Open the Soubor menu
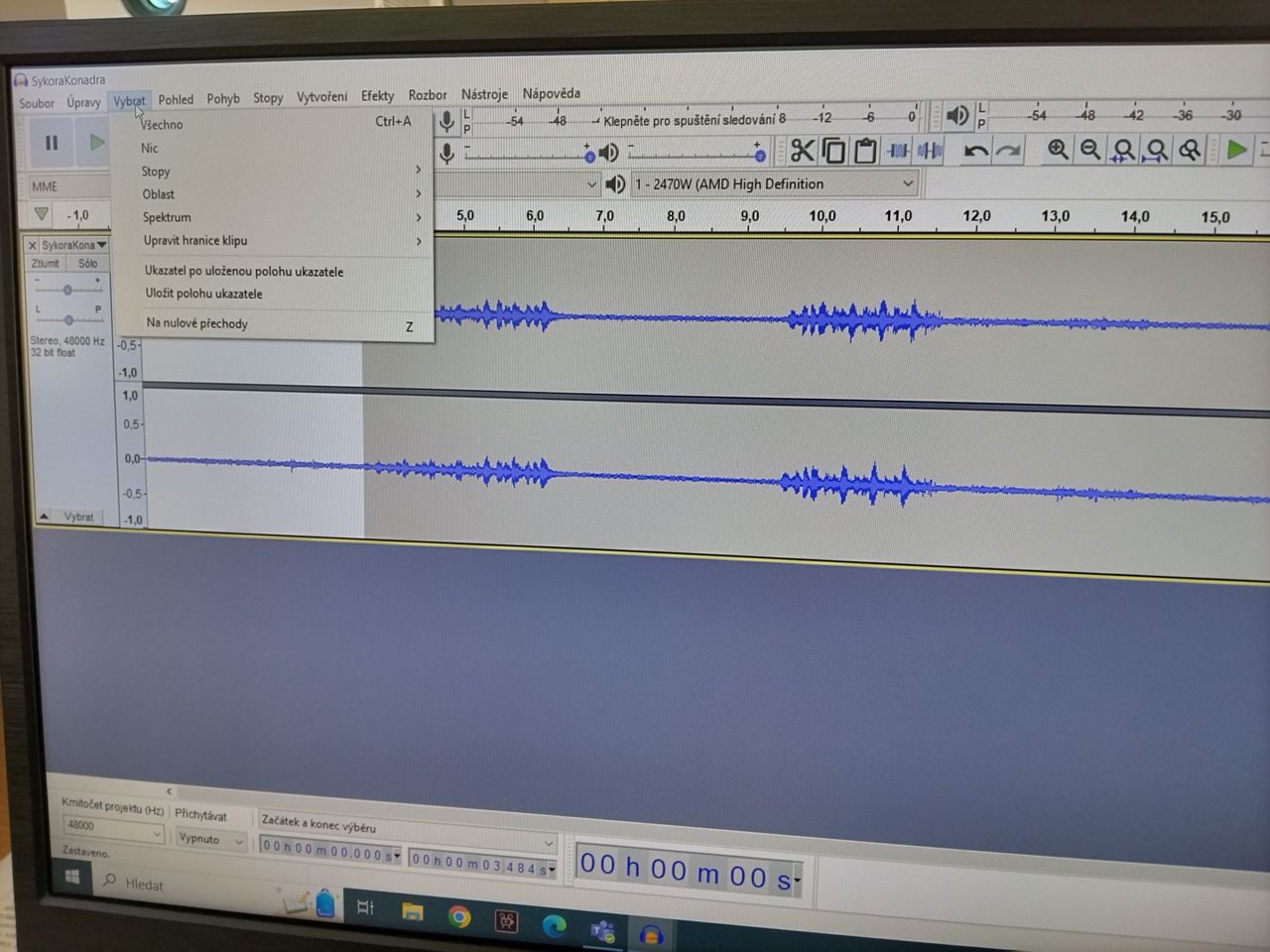The width and height of the screenshot is (1270, 952). point(37,103)
